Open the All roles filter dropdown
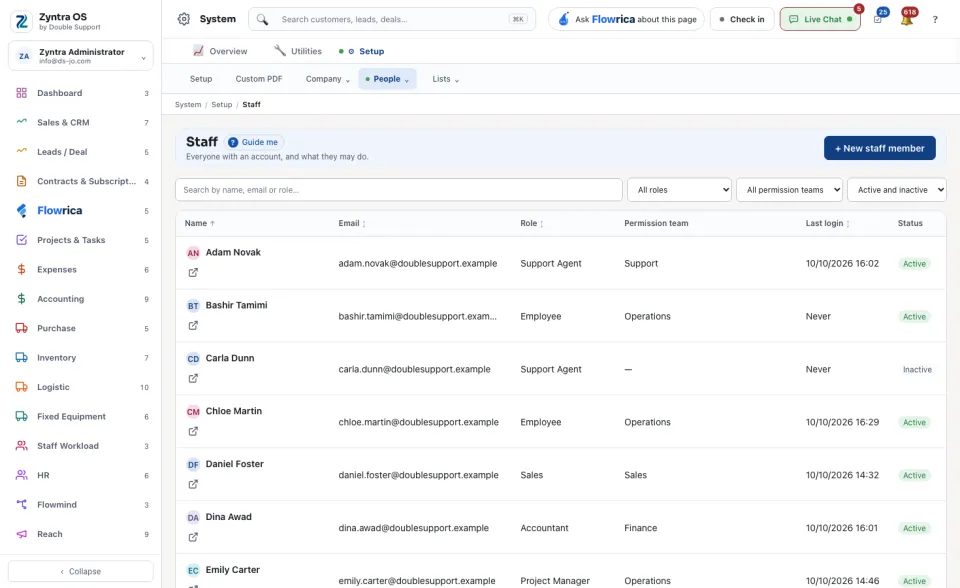This screenshot has height=588, width=960. [680, 190]
